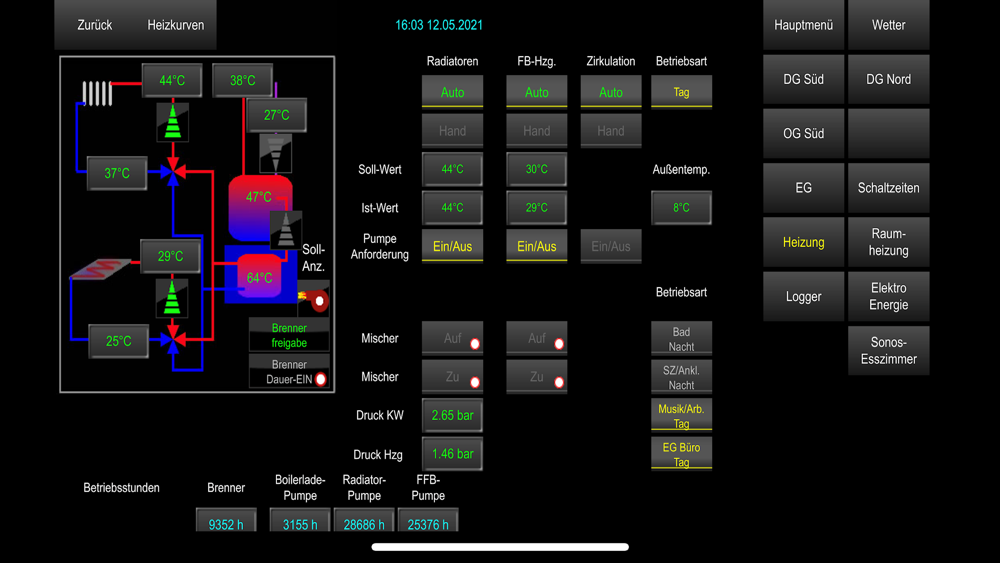Select Radiatoren Mischer Auf

point(452,339)
